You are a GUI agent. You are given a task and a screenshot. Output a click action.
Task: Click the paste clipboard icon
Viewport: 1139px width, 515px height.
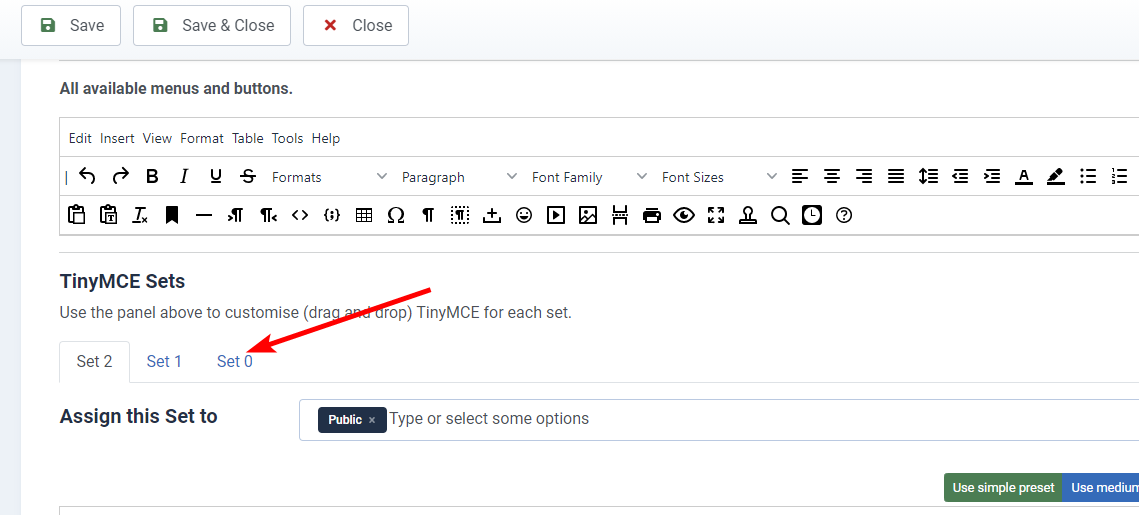(76, 215)
